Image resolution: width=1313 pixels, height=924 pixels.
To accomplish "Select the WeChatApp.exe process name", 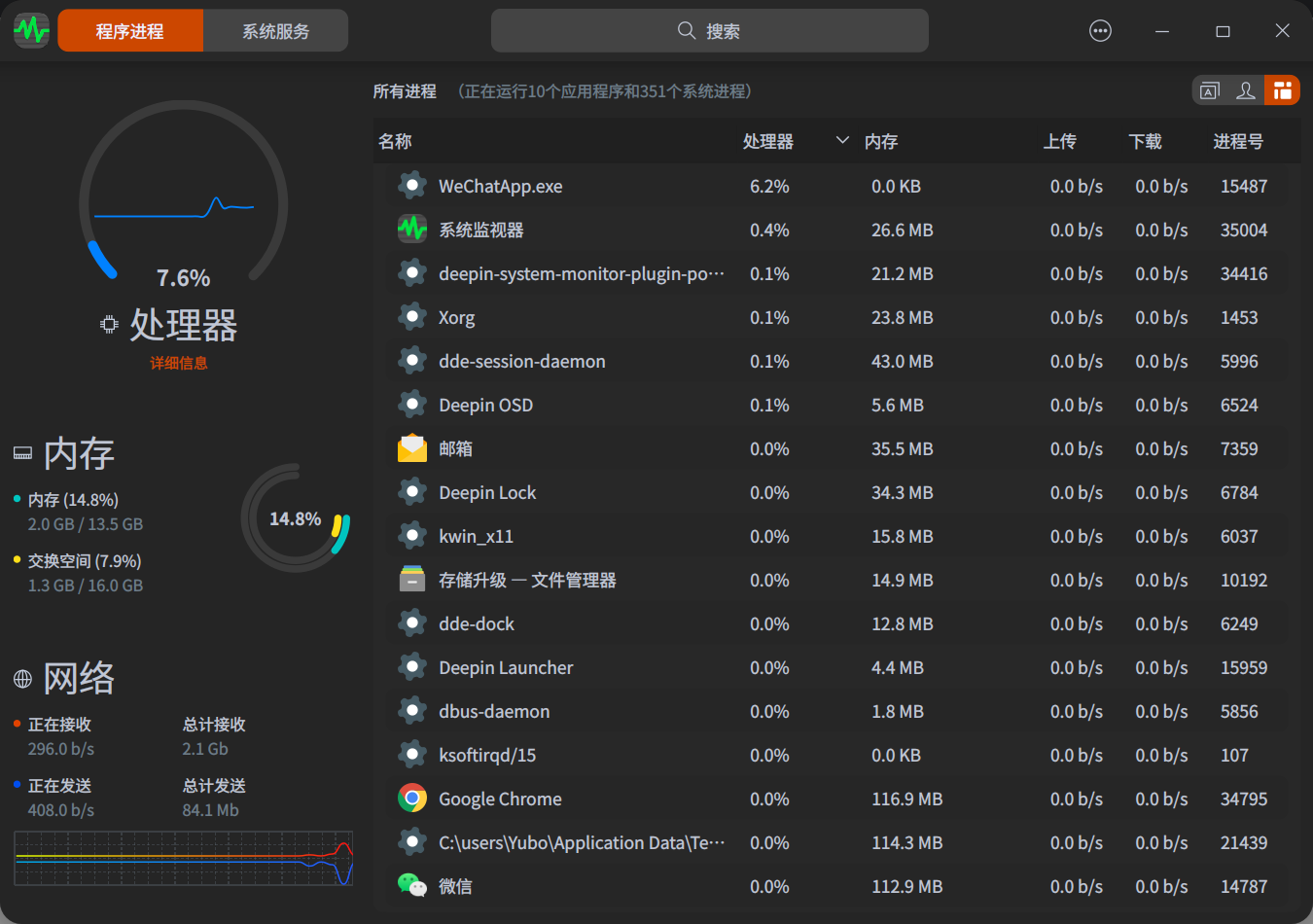I will click(x=501, y=187).
